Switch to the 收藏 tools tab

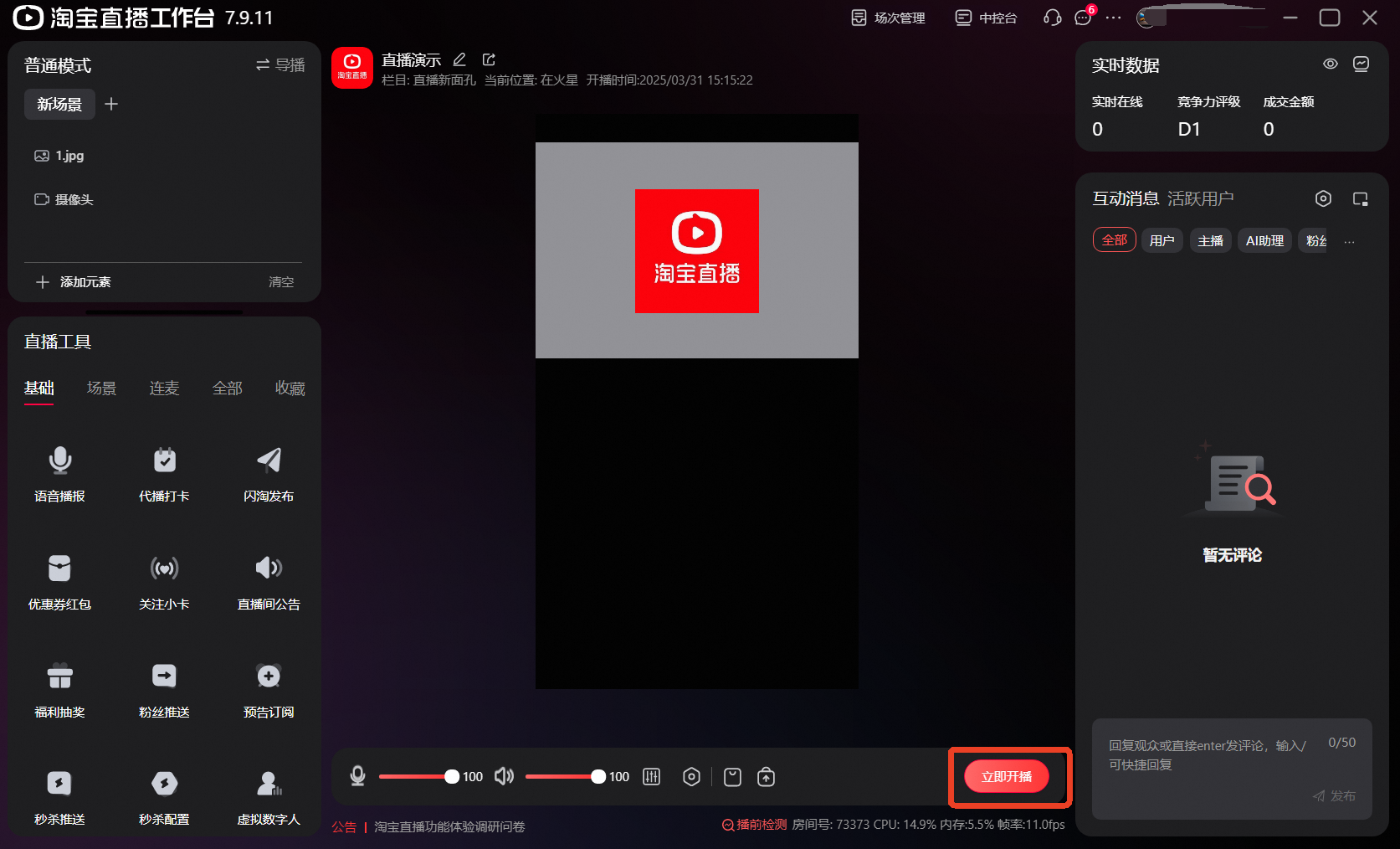290,388
